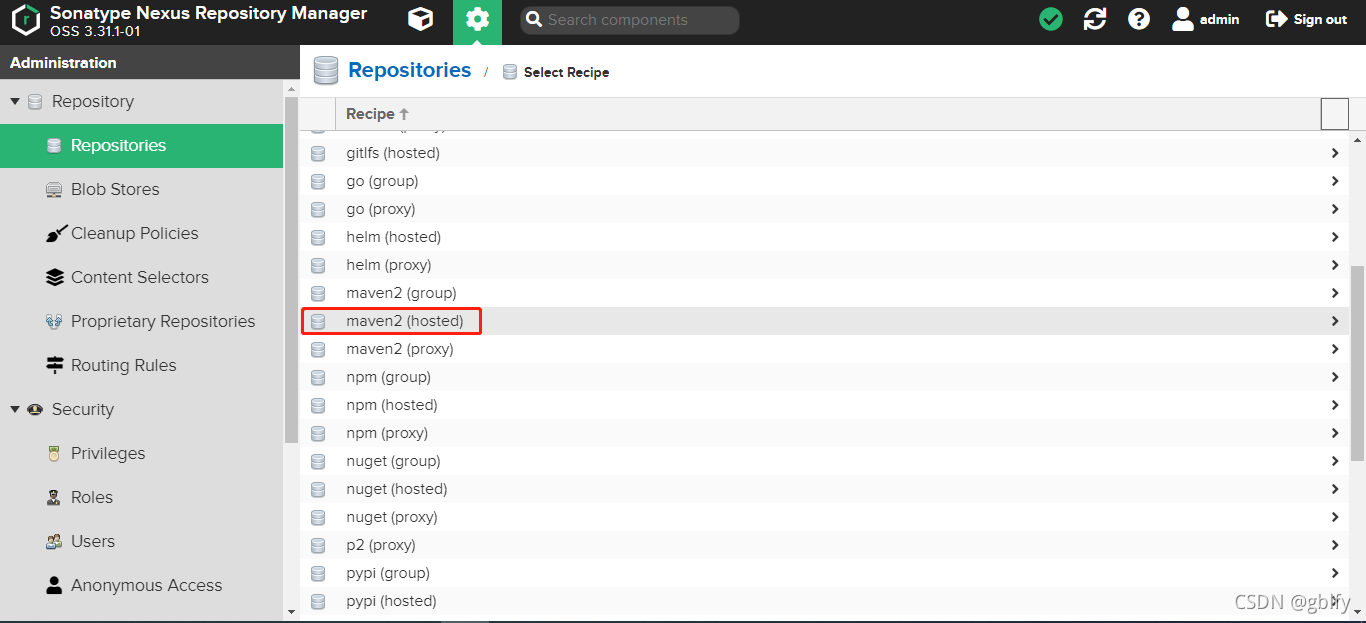1366x623 pixels.
Task: Collapse the Security tree section
Action: point(15,410)
